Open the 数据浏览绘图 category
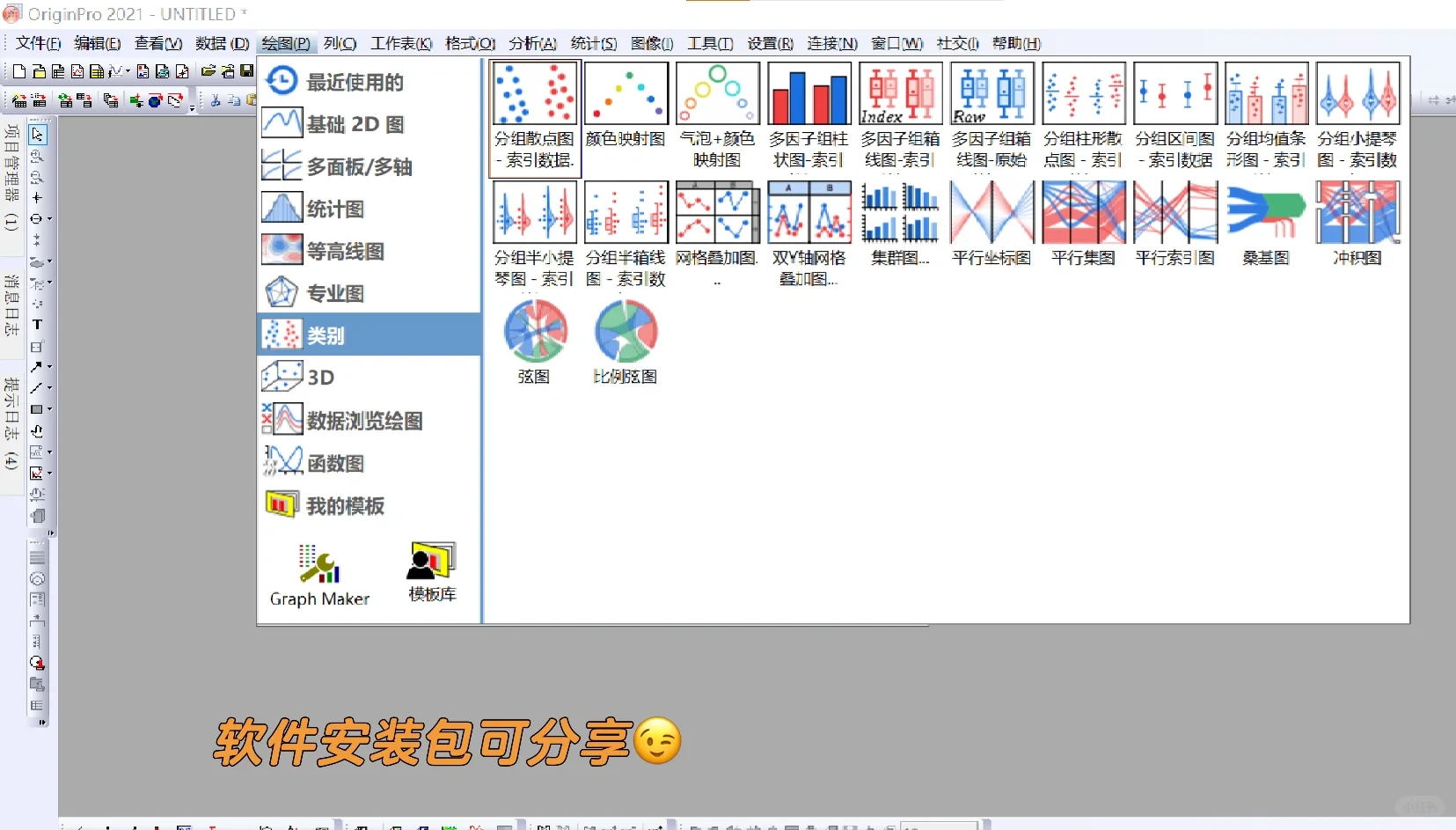Screen dimensions: 1456x830 [369, 420]
